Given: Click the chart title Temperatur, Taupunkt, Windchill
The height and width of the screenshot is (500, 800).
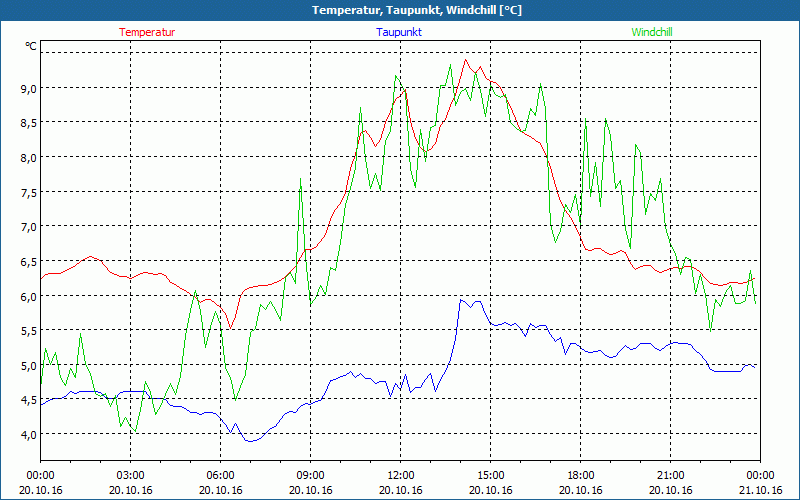Looking at the screenshot, I should pyautogui.click(x=417, y=10).
